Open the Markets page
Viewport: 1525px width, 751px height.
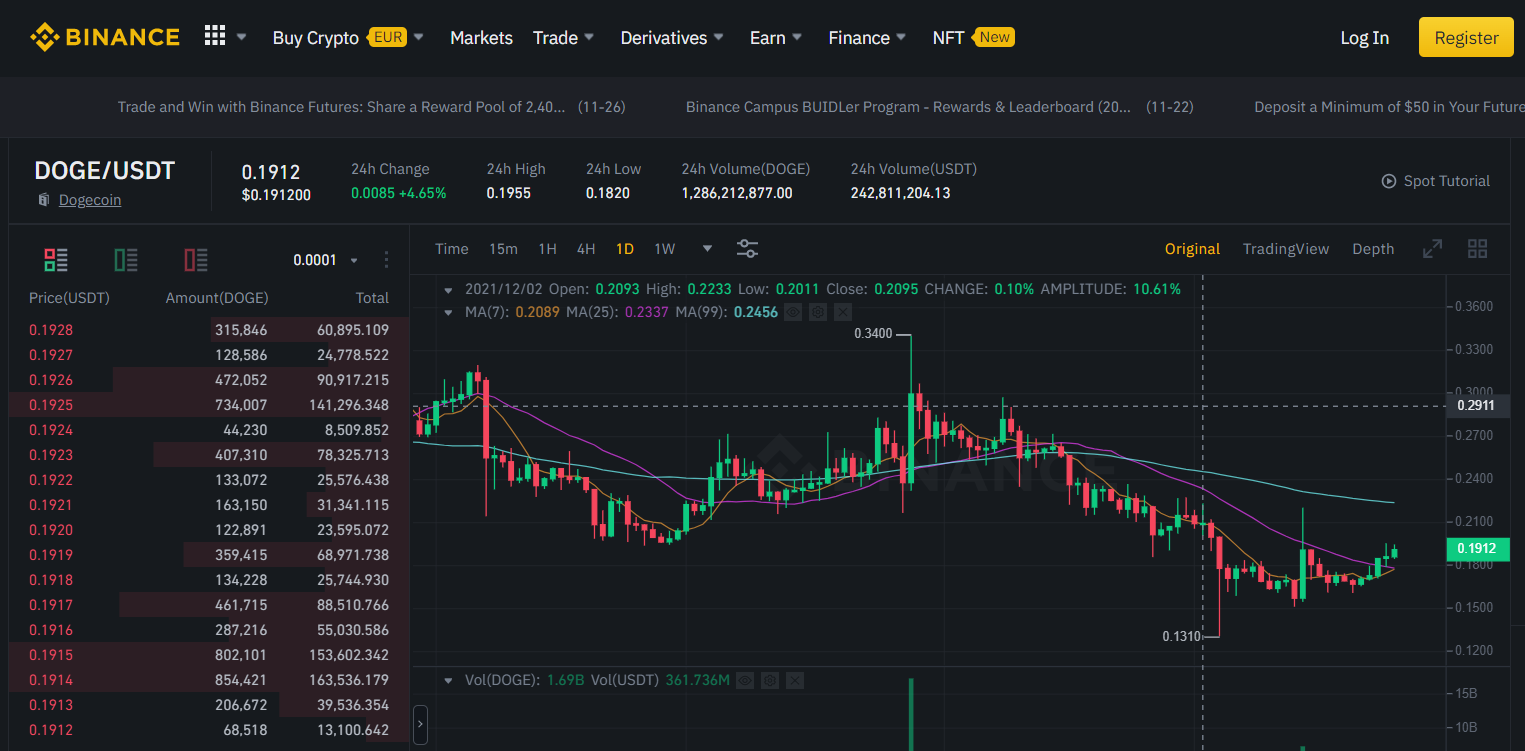(481, 37)
